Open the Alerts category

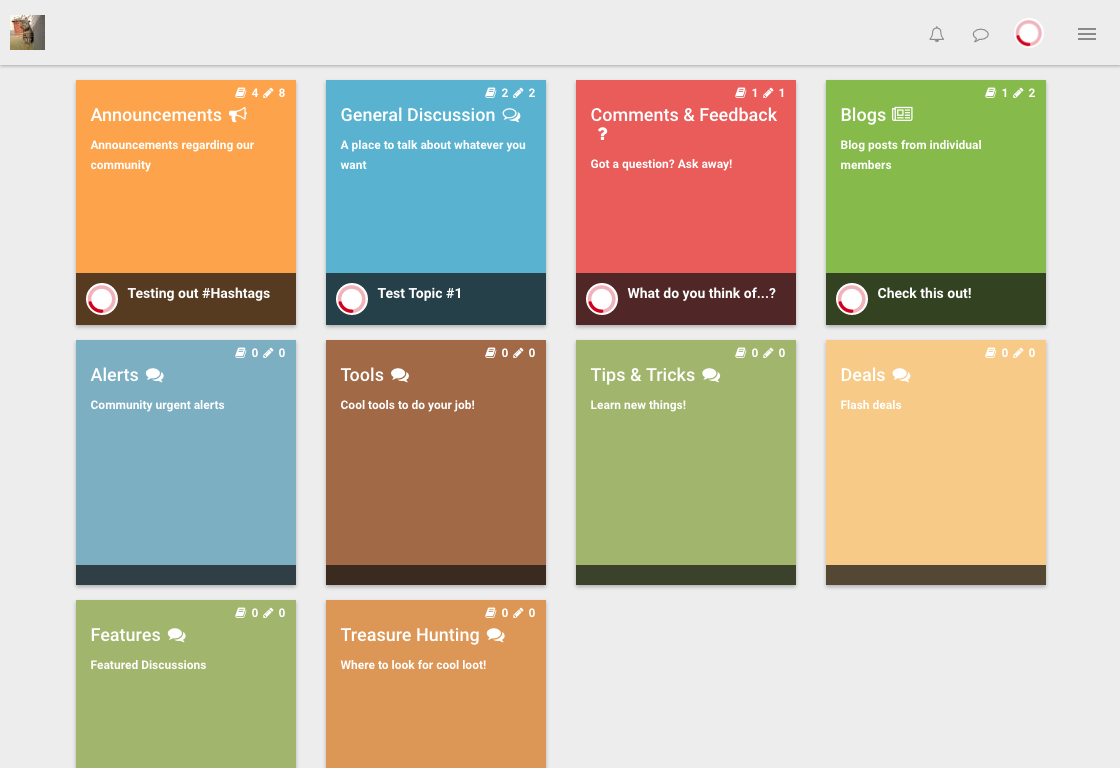(x=114, y=375)
